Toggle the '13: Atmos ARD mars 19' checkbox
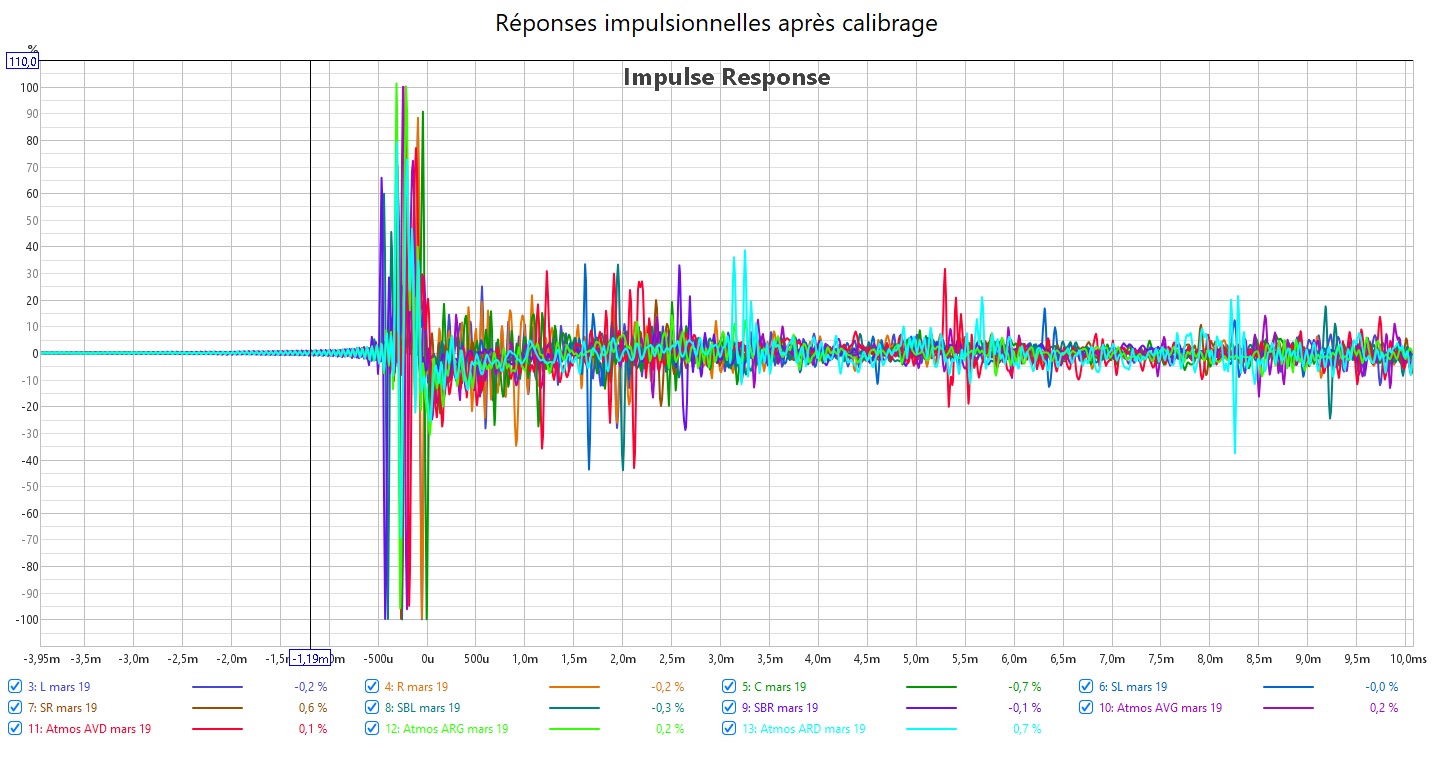 pyautogui.click(x=730, y=729)
